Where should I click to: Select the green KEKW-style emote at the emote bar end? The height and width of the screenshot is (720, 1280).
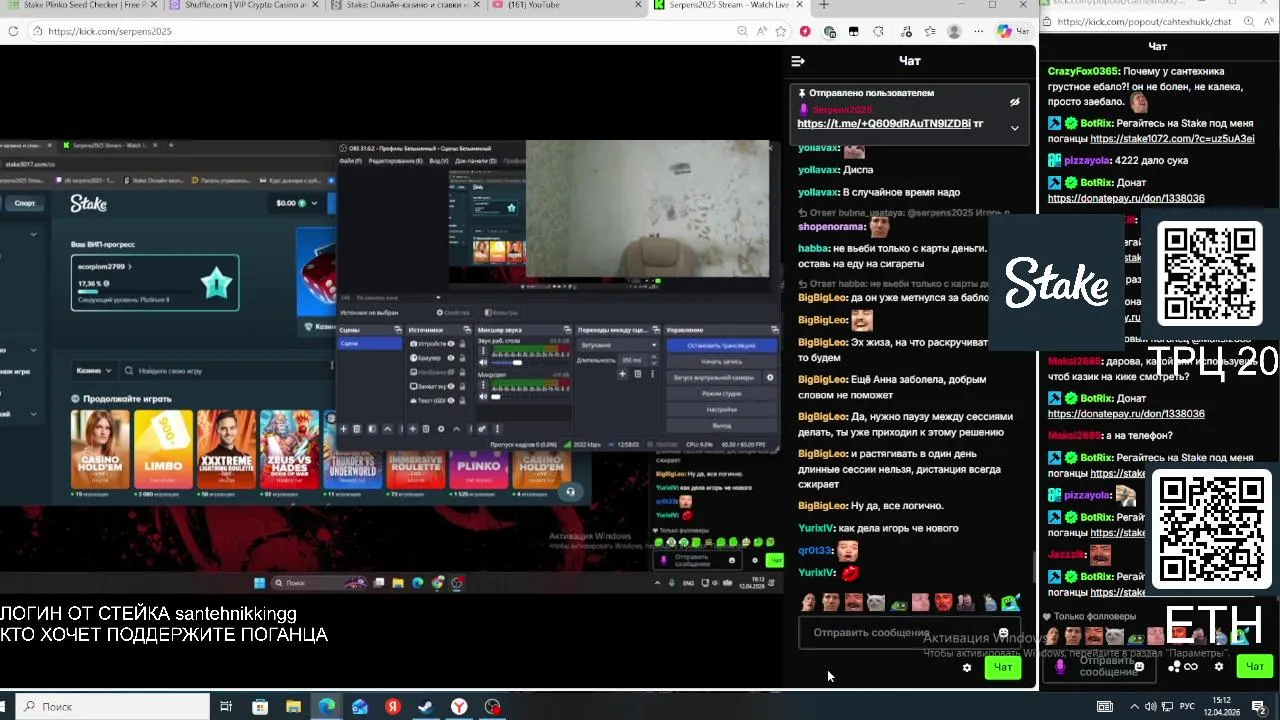click(x=1011, y=602)
